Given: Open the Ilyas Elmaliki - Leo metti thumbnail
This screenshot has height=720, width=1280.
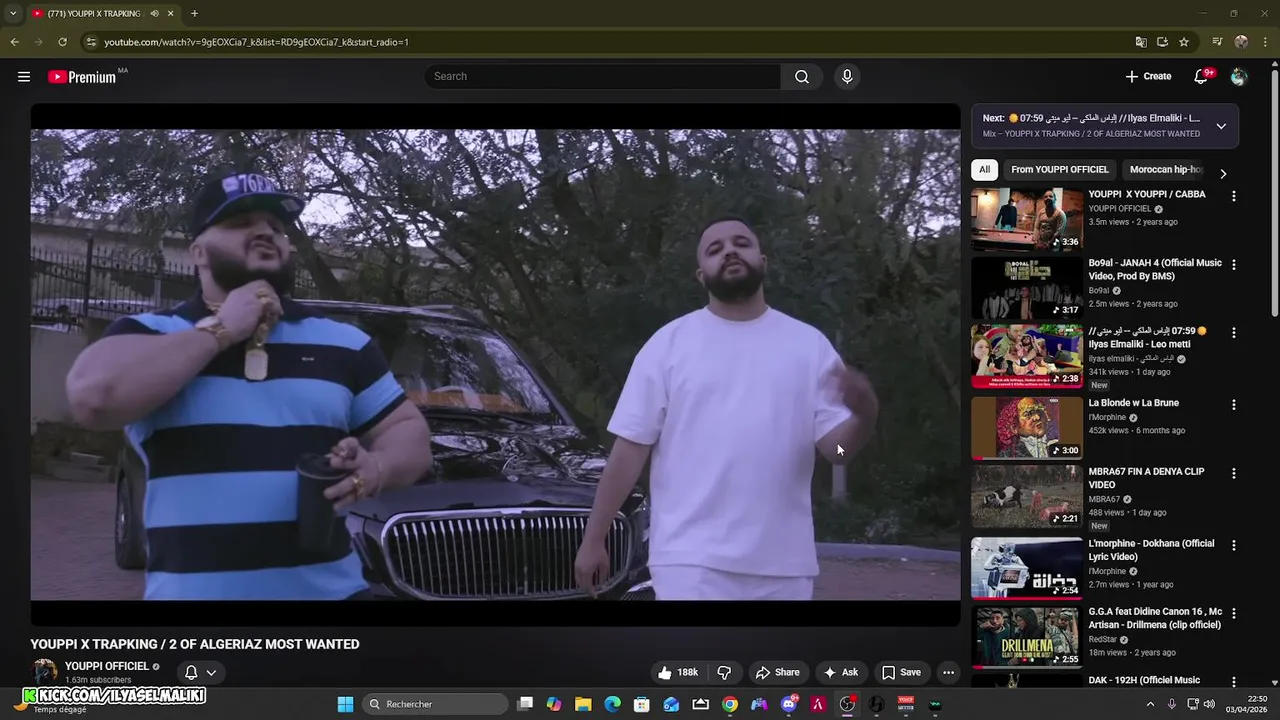Looking at the screenshot, I should tap(1027, 356).
